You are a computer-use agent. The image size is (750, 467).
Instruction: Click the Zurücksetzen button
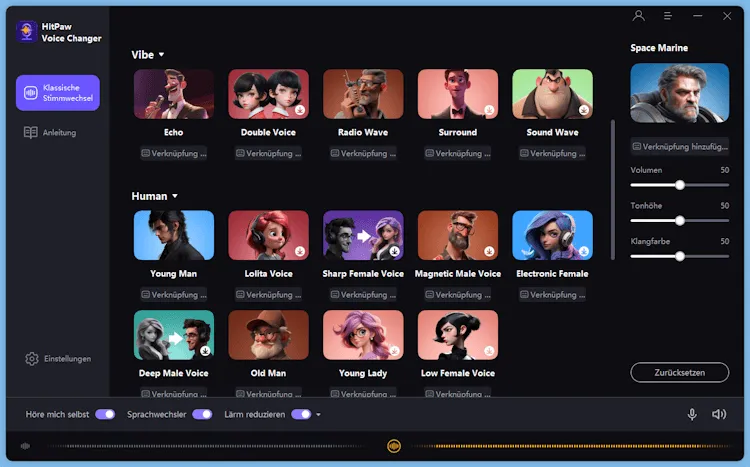(679, 372)
